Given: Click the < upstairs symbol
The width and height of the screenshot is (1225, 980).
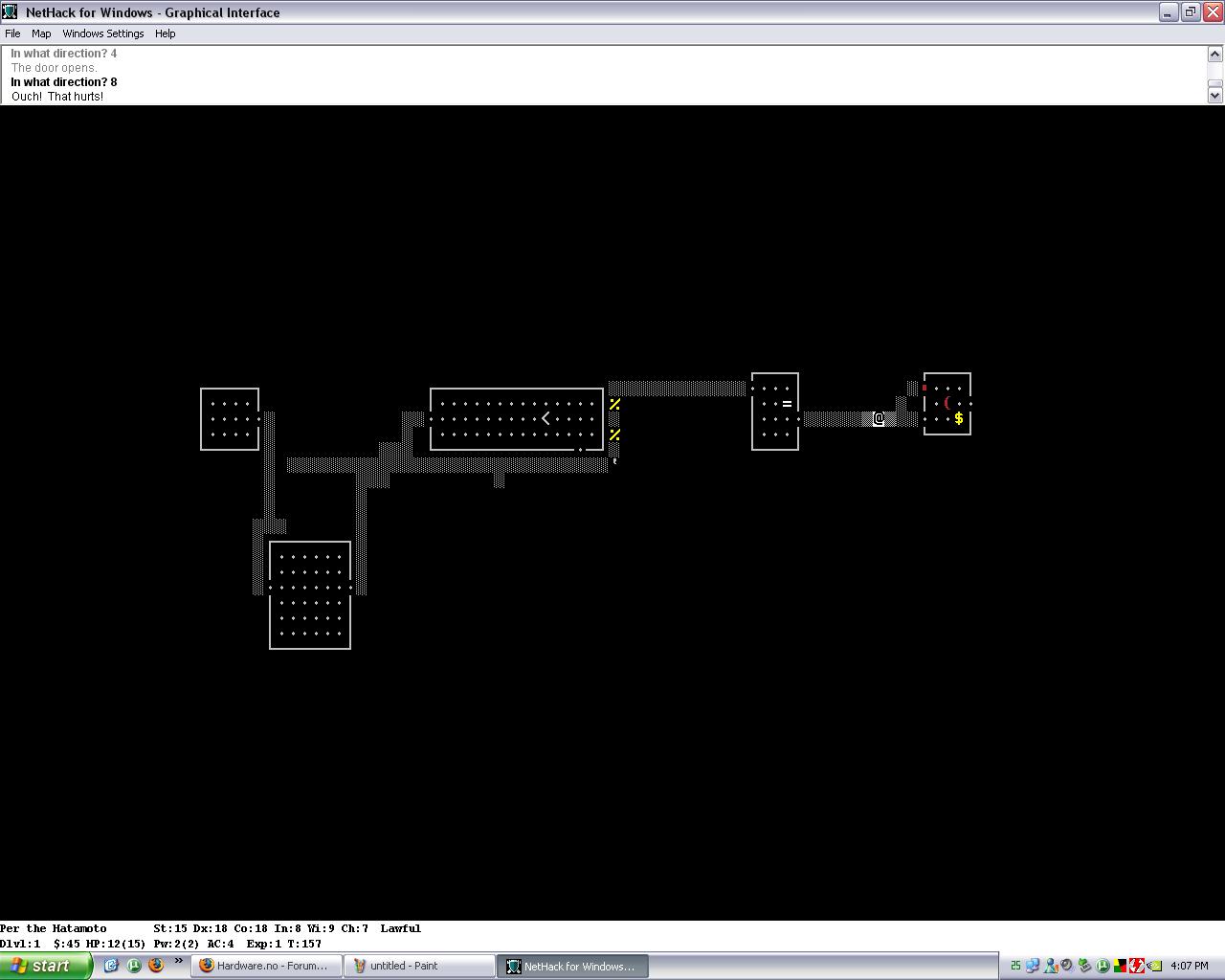Looking at the screenshot, I should pyautogui.click(x=546, y=418).
